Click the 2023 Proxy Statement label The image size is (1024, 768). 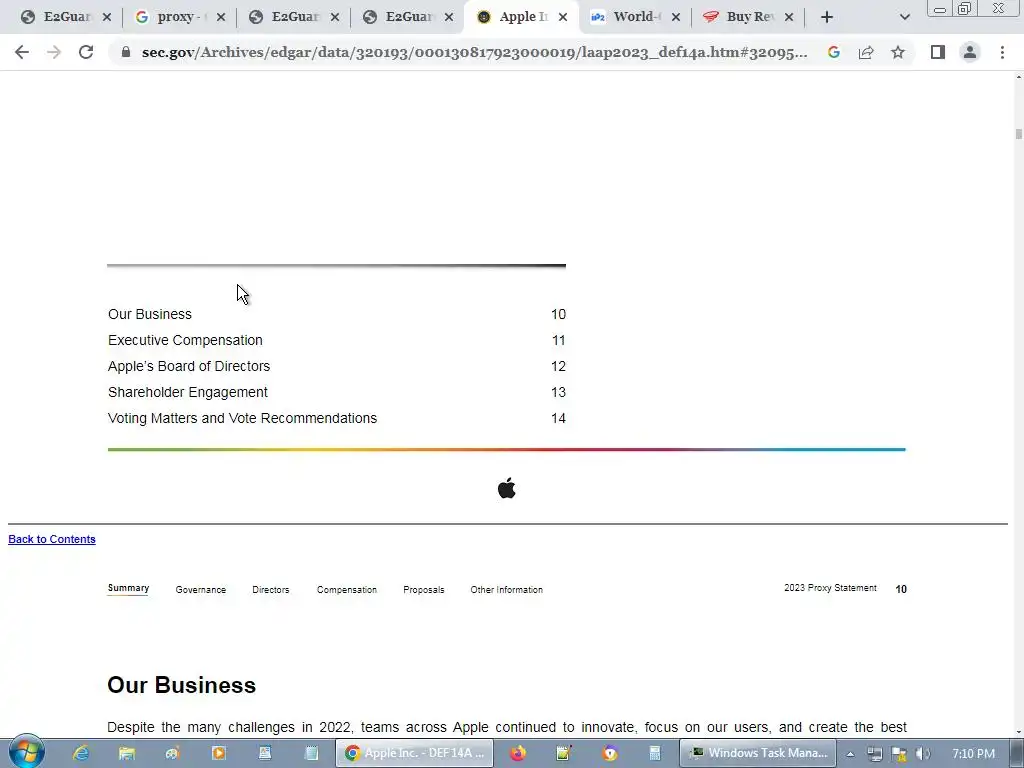830,588
